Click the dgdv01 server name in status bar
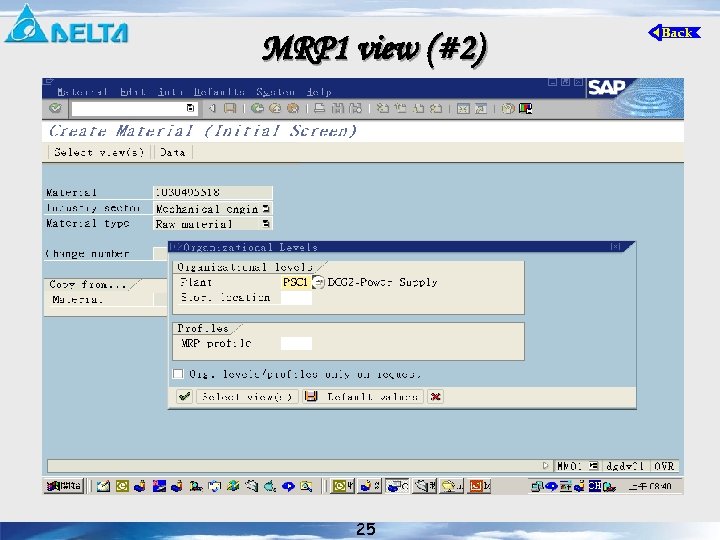 click(625, 466)
